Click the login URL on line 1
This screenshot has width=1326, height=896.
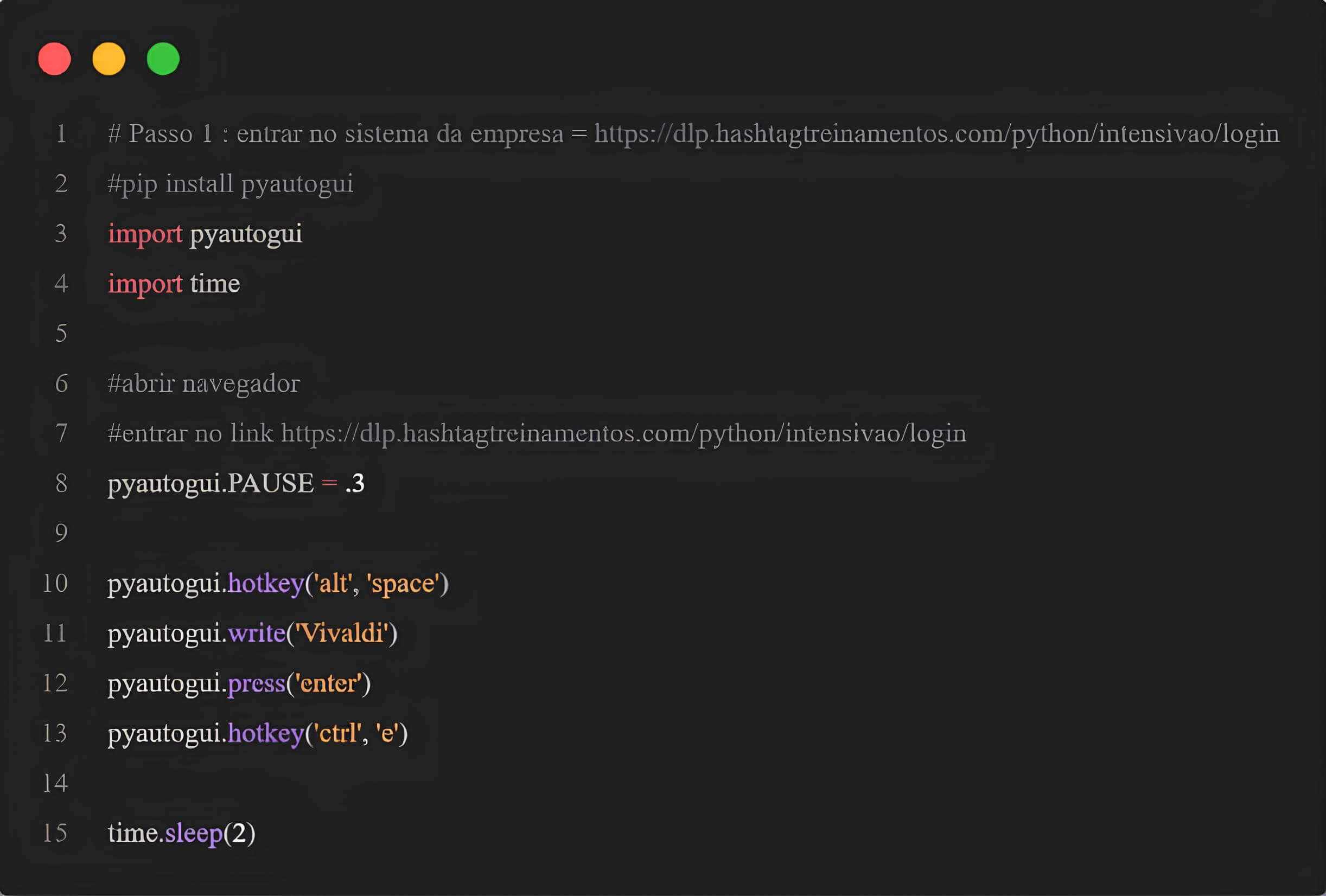[936, 133]
